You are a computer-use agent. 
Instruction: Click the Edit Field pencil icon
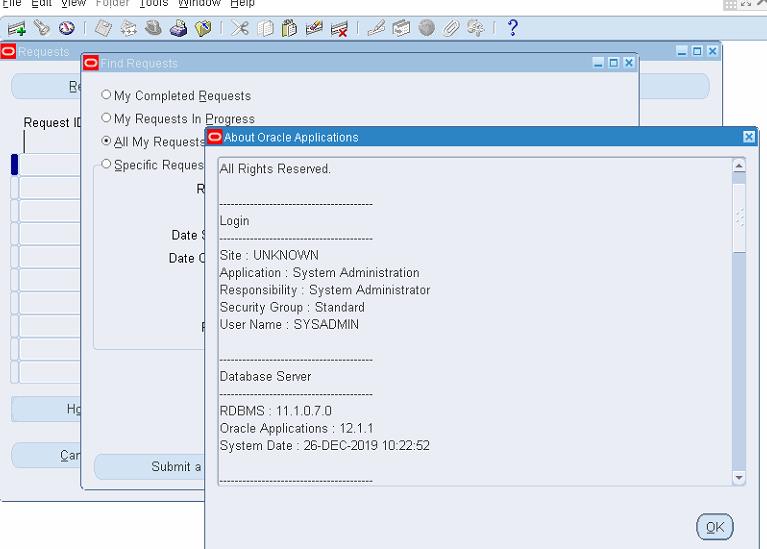tap(376, 28)
